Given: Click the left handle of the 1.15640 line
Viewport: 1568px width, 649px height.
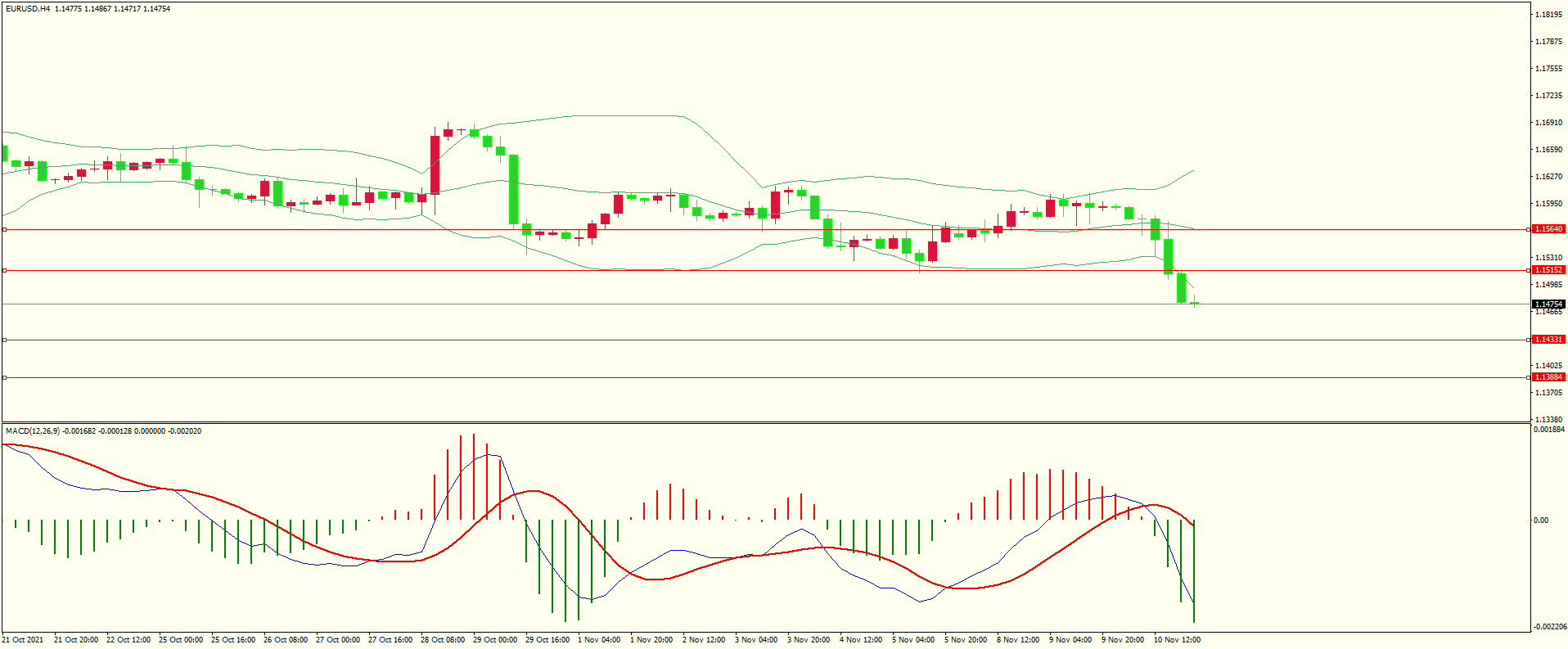Looking at the screenshot, I should tap(5, 230).
